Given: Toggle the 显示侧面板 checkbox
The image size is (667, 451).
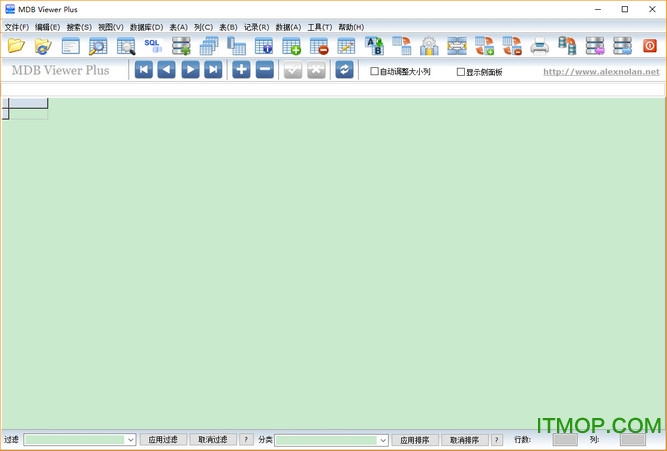Looking at the screenshot, I should [460, 72].
